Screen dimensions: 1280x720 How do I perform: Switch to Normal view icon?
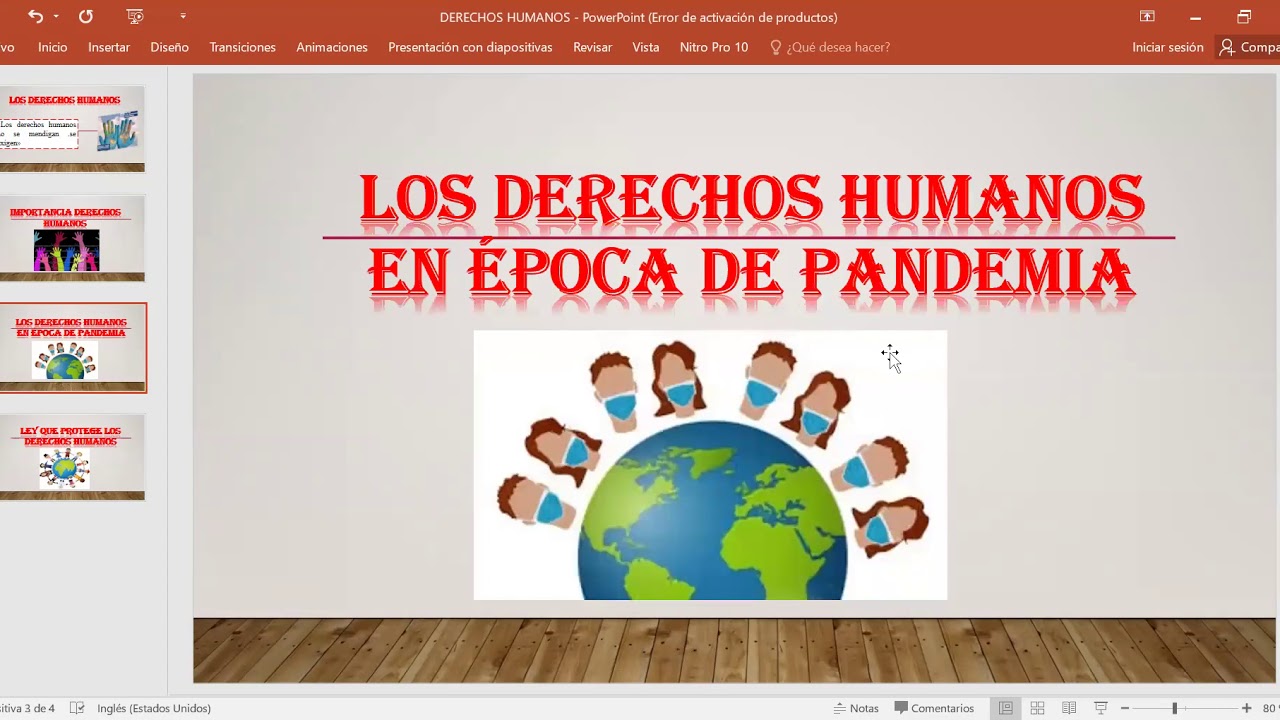pyautogui.click(x=1006, y=708)
